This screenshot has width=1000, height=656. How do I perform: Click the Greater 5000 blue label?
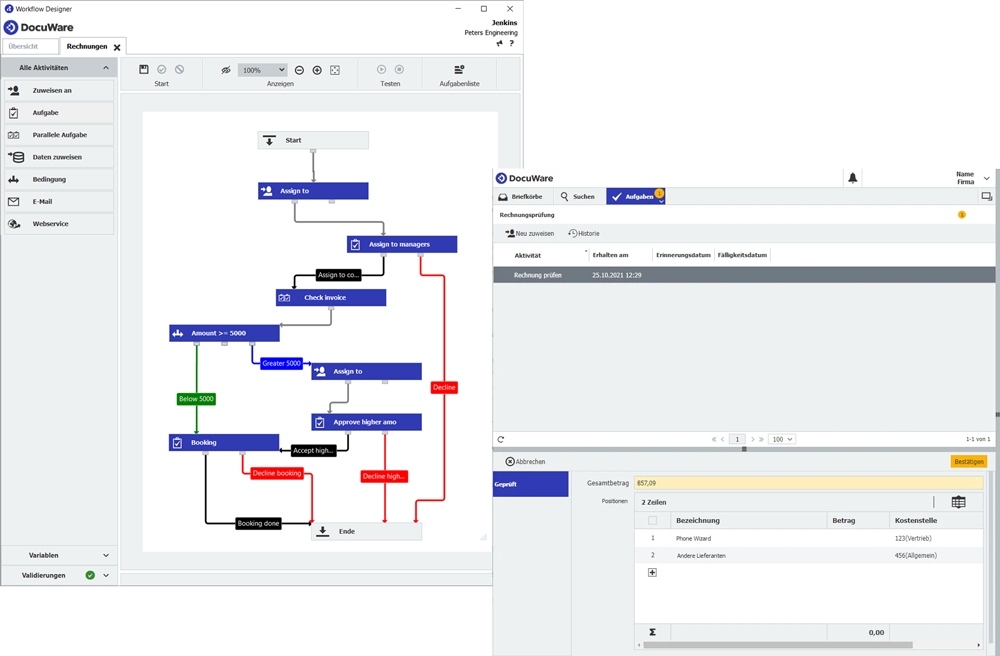pyautogui.click(x=281, y=363)
